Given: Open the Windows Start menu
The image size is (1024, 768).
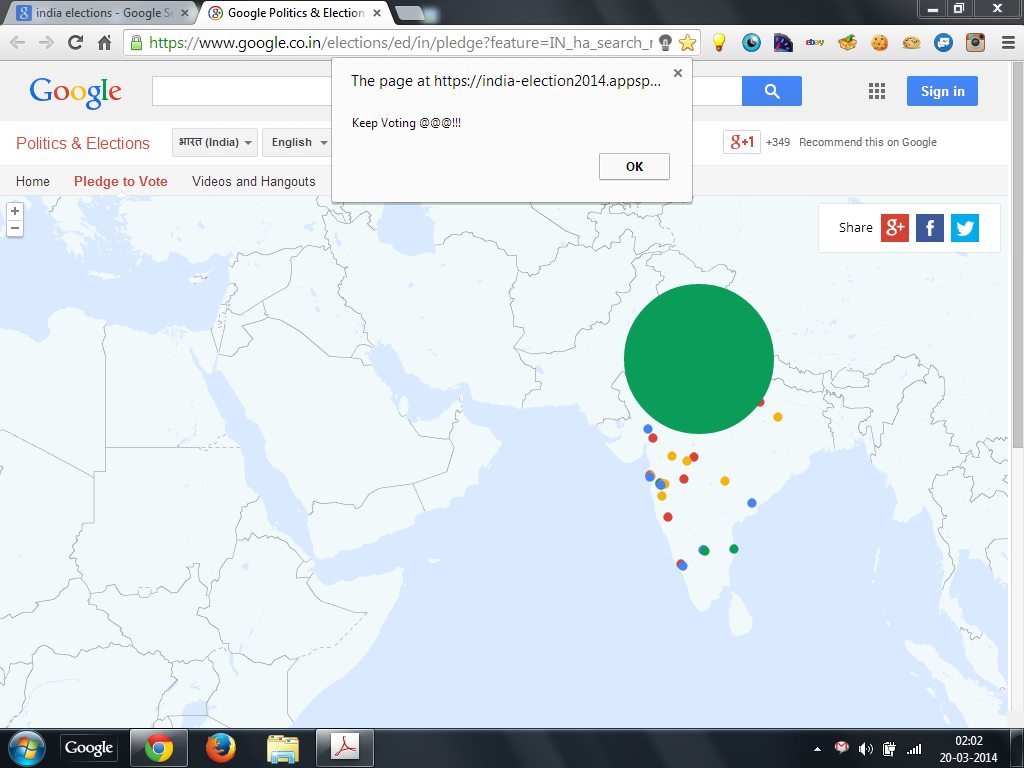Looking at the screenshot, I should coord(26,748).
